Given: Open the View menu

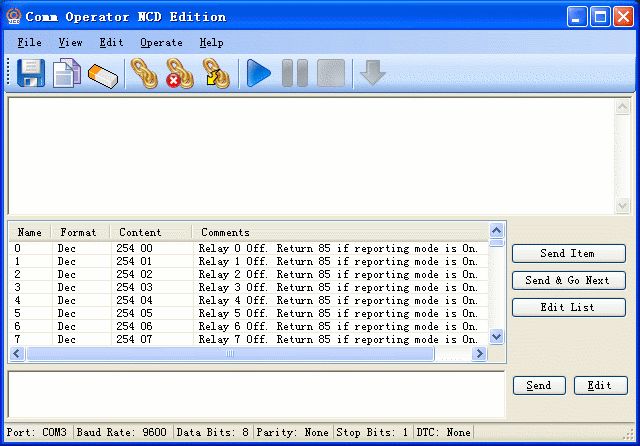Looking at the screenshot, I should [71, 42].
